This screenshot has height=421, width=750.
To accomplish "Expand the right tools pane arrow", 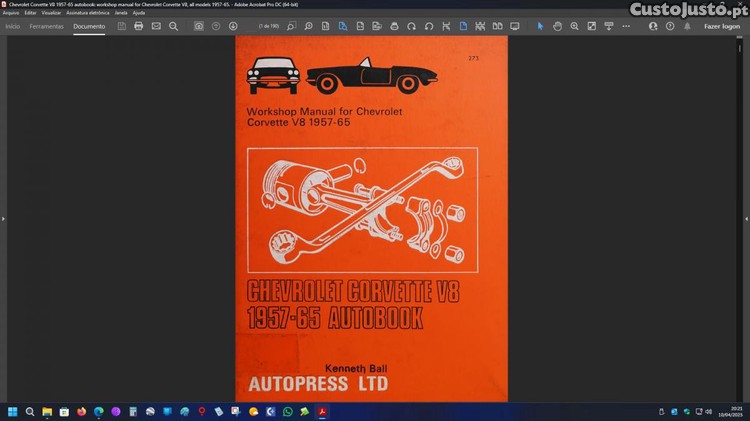I will coord(745,218).
